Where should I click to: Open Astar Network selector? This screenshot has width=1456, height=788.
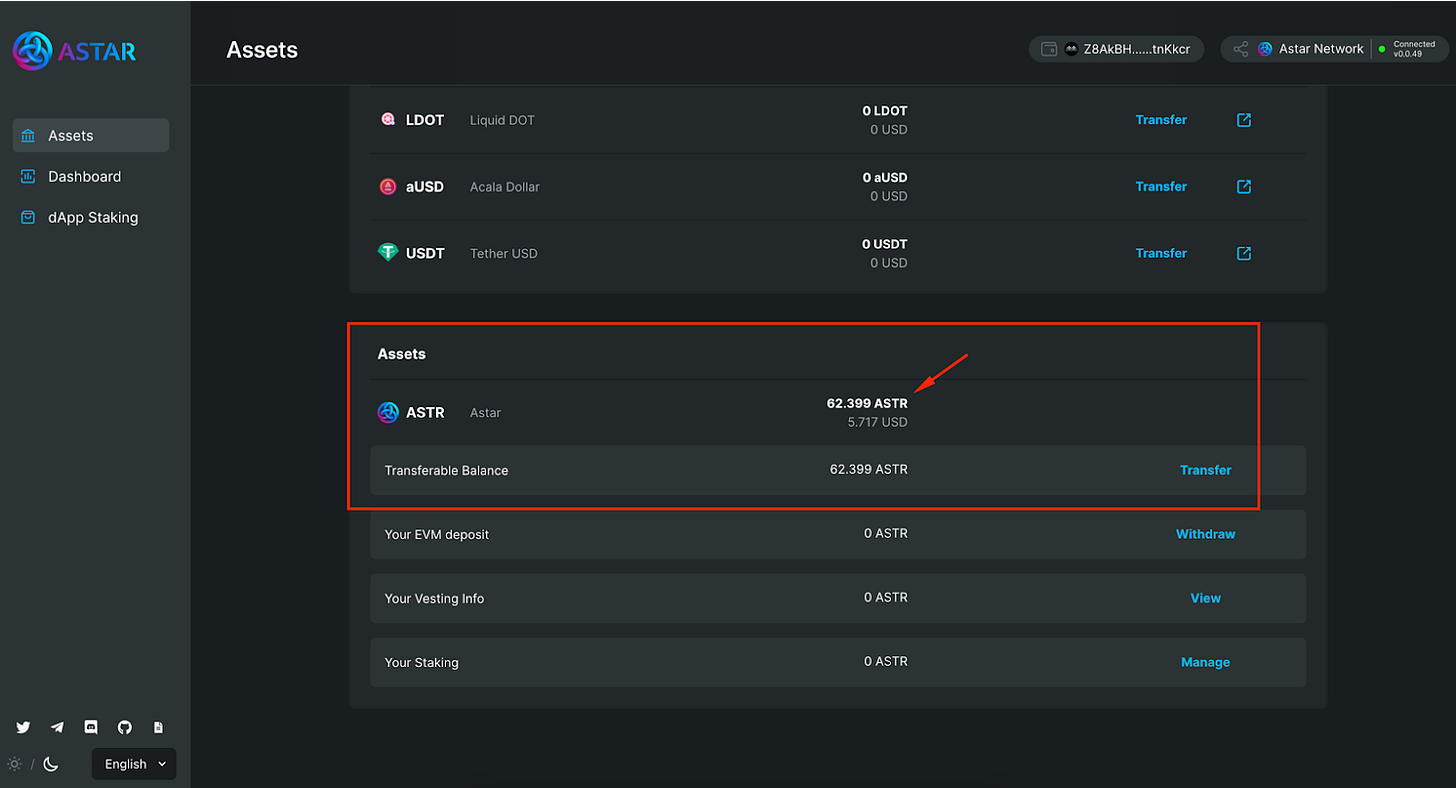click(x=1334, y=49)
